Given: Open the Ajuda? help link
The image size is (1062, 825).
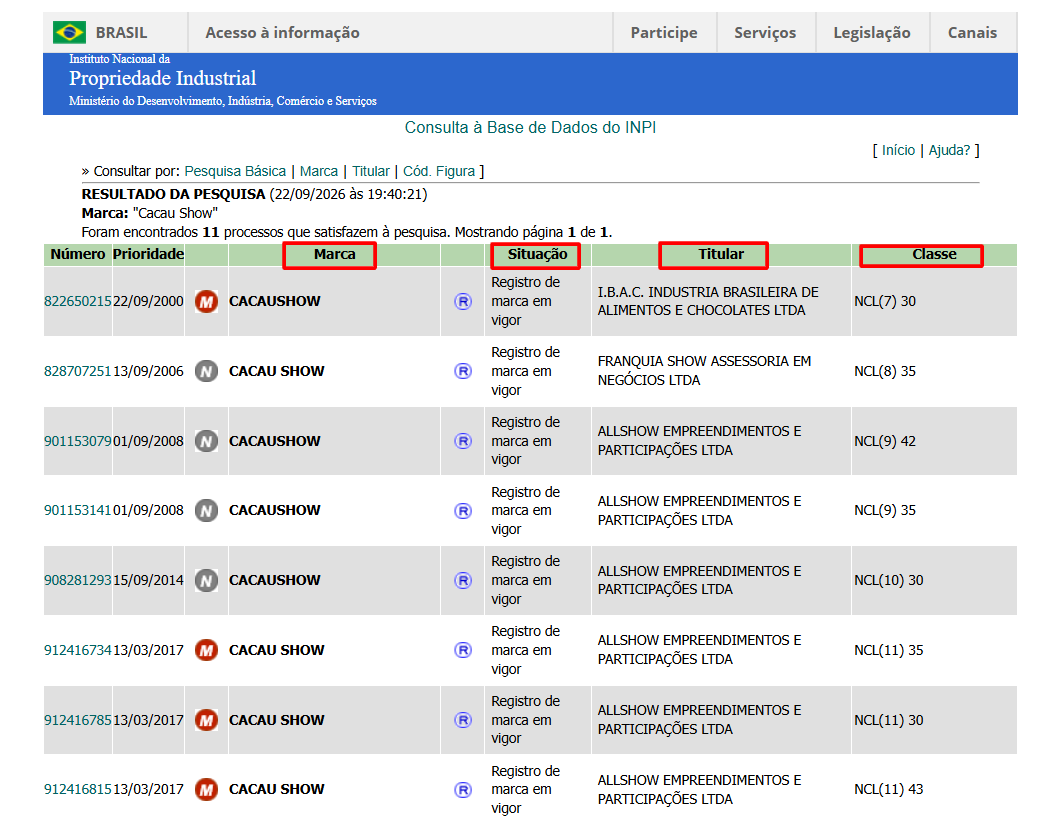Looking at the screenshot, I should 949,150.
